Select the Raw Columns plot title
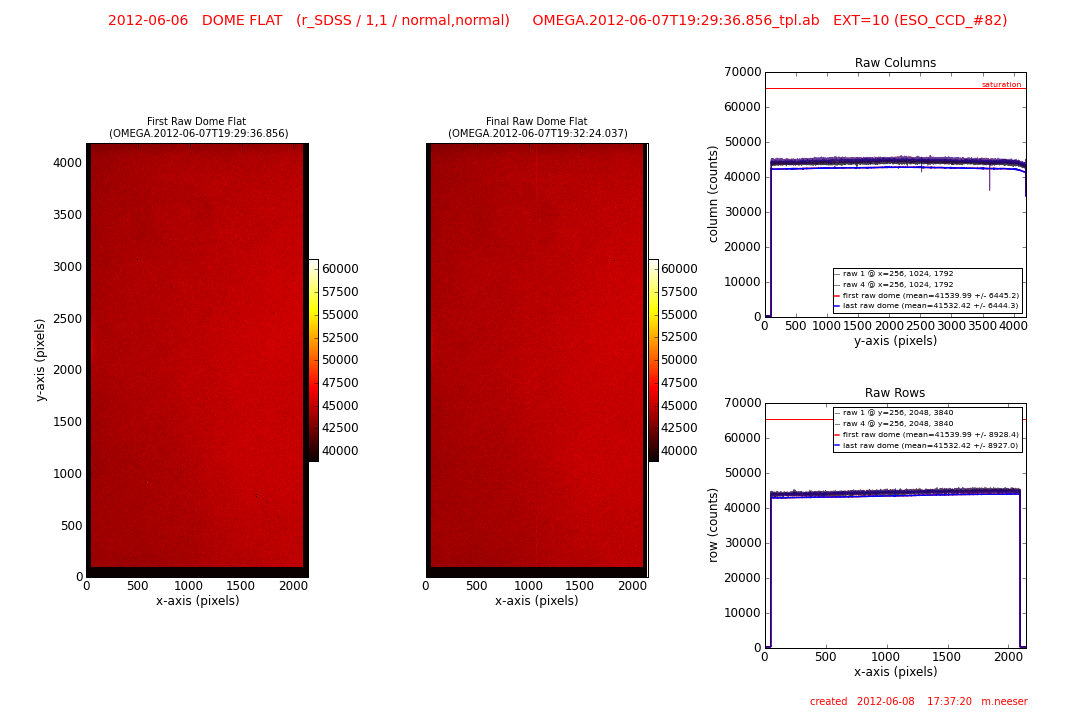This screenshot has height=720, width=1080. click(895, 63)
